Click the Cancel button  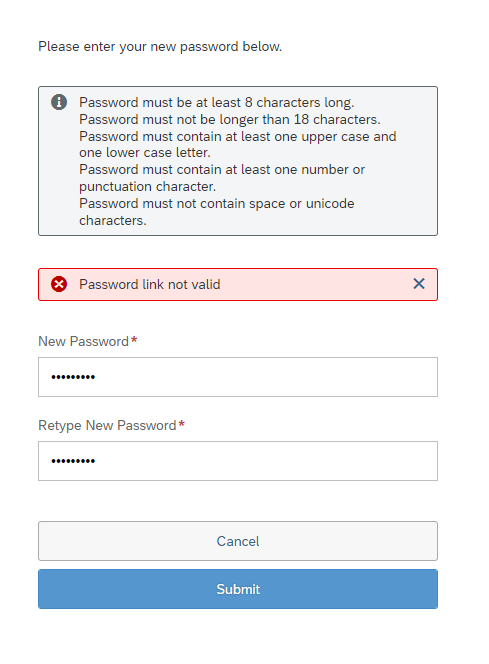238,541
